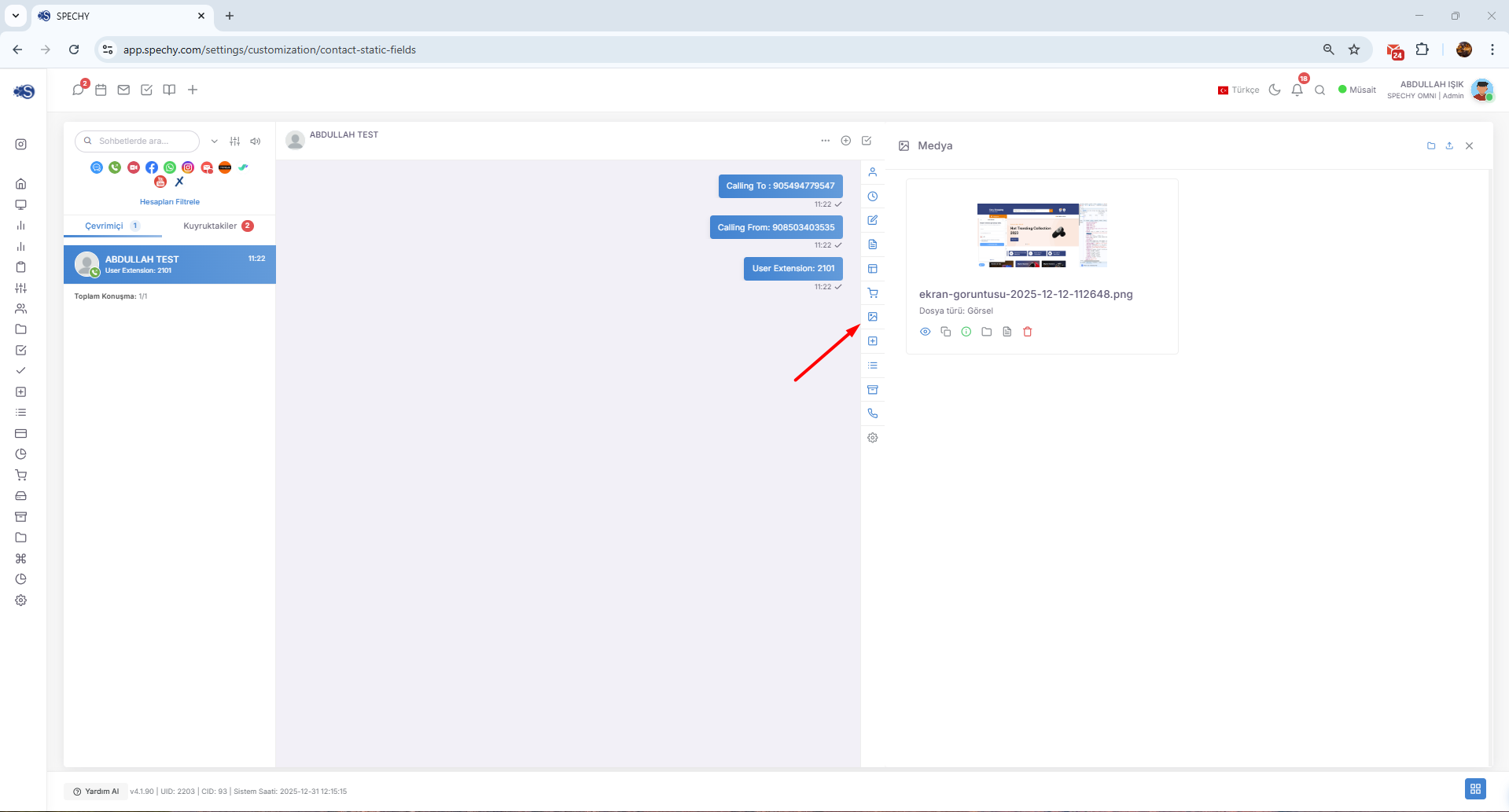Click the SPECHY logo in the sidebar
The width and height of the screenshot is (1509, 812).
[x=24, y=91]
